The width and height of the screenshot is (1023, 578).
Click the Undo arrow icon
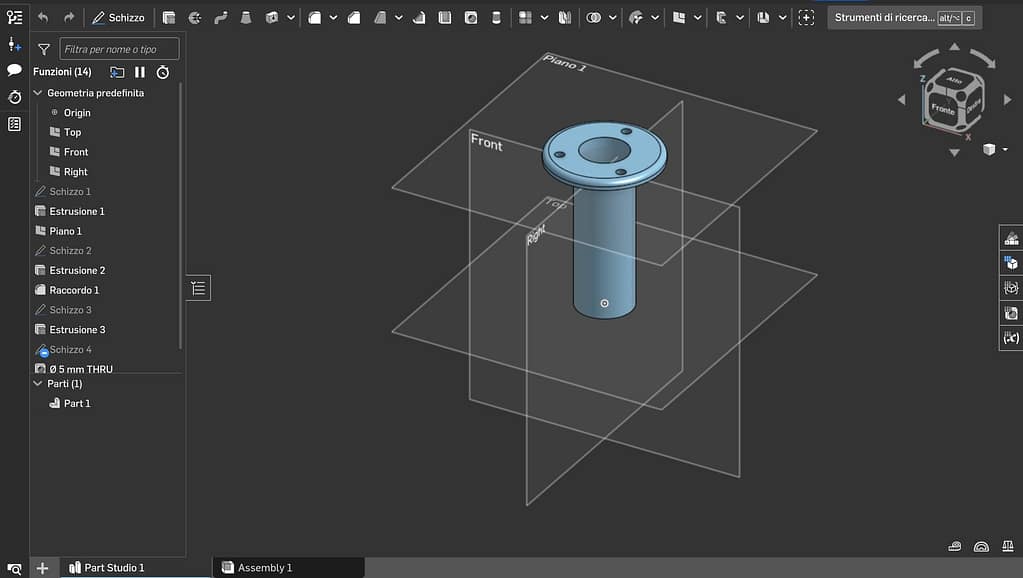click(x=42, y=17)
